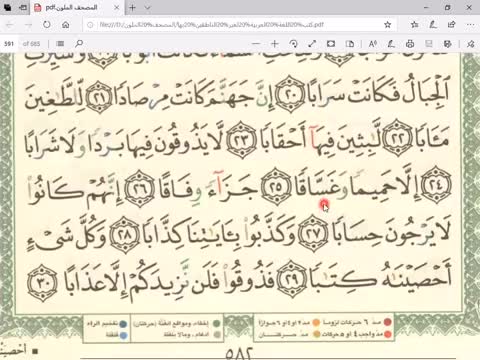The width and height of the screenshot is (480, 360).
Task: Open web notes pen in browser bar
Action: [x=433, y=24]
